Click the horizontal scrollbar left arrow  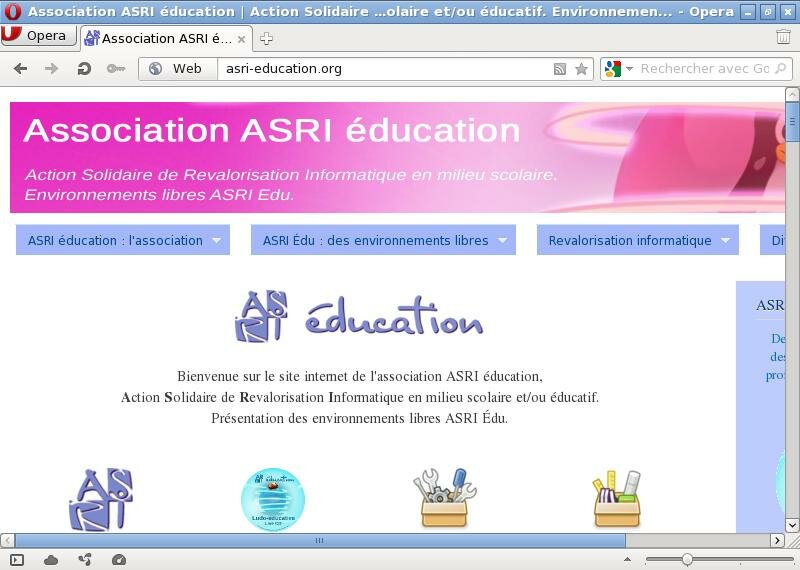coord(8,540)
